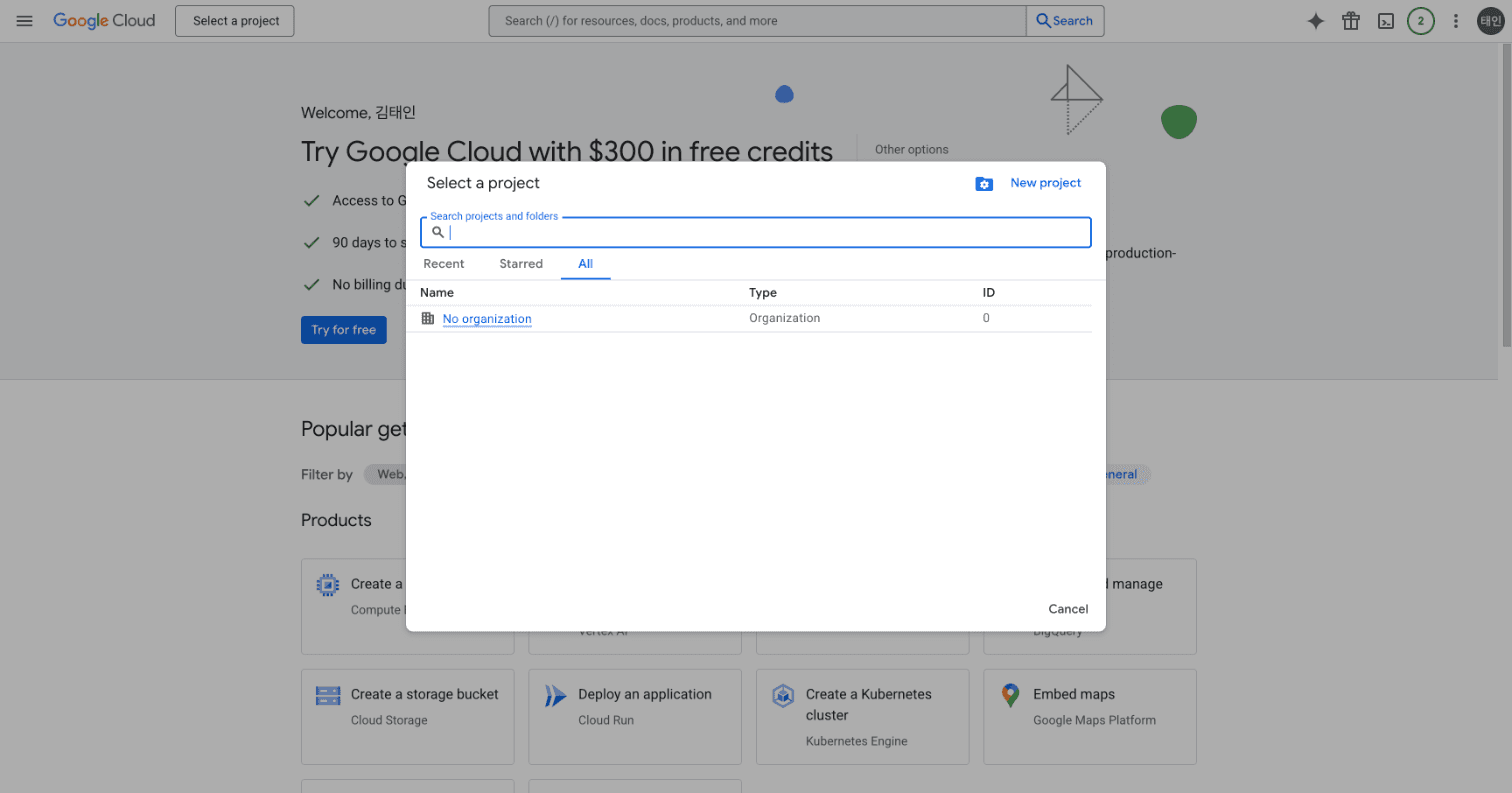Click the gift free trial icon
Screen dimensions: 1512x793
coord(1351,21)
